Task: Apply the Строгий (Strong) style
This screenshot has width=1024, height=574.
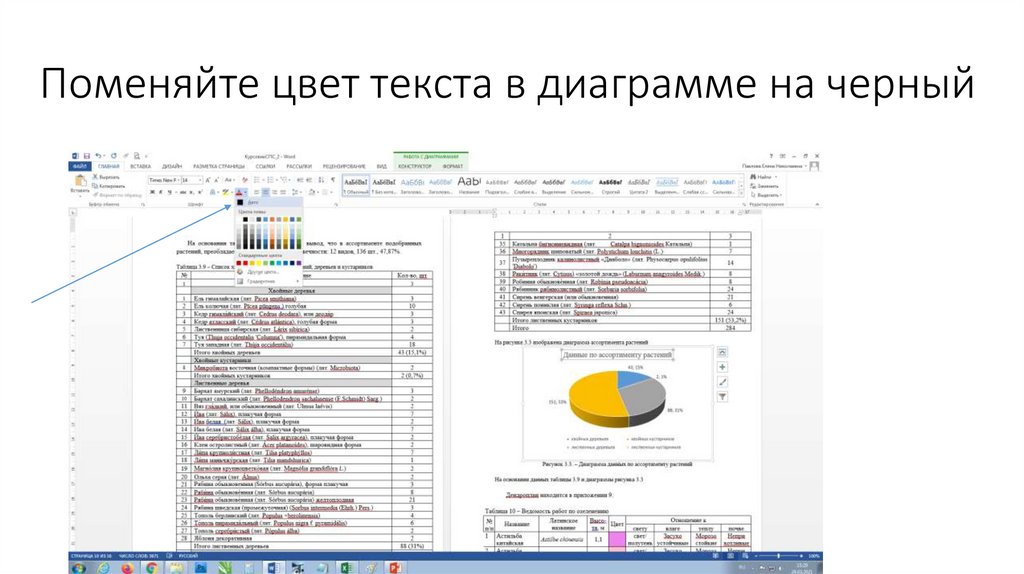Action: [x=610, y=186]
